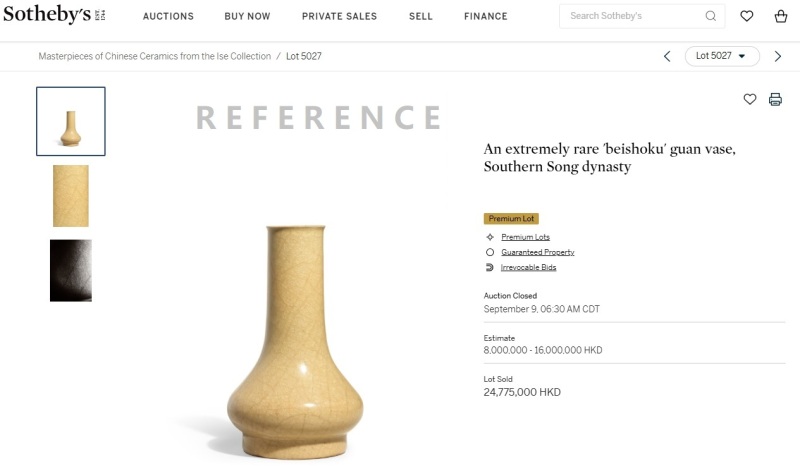
Task: Click the Premium Lots star icon
Action: [x=490, y=237]
